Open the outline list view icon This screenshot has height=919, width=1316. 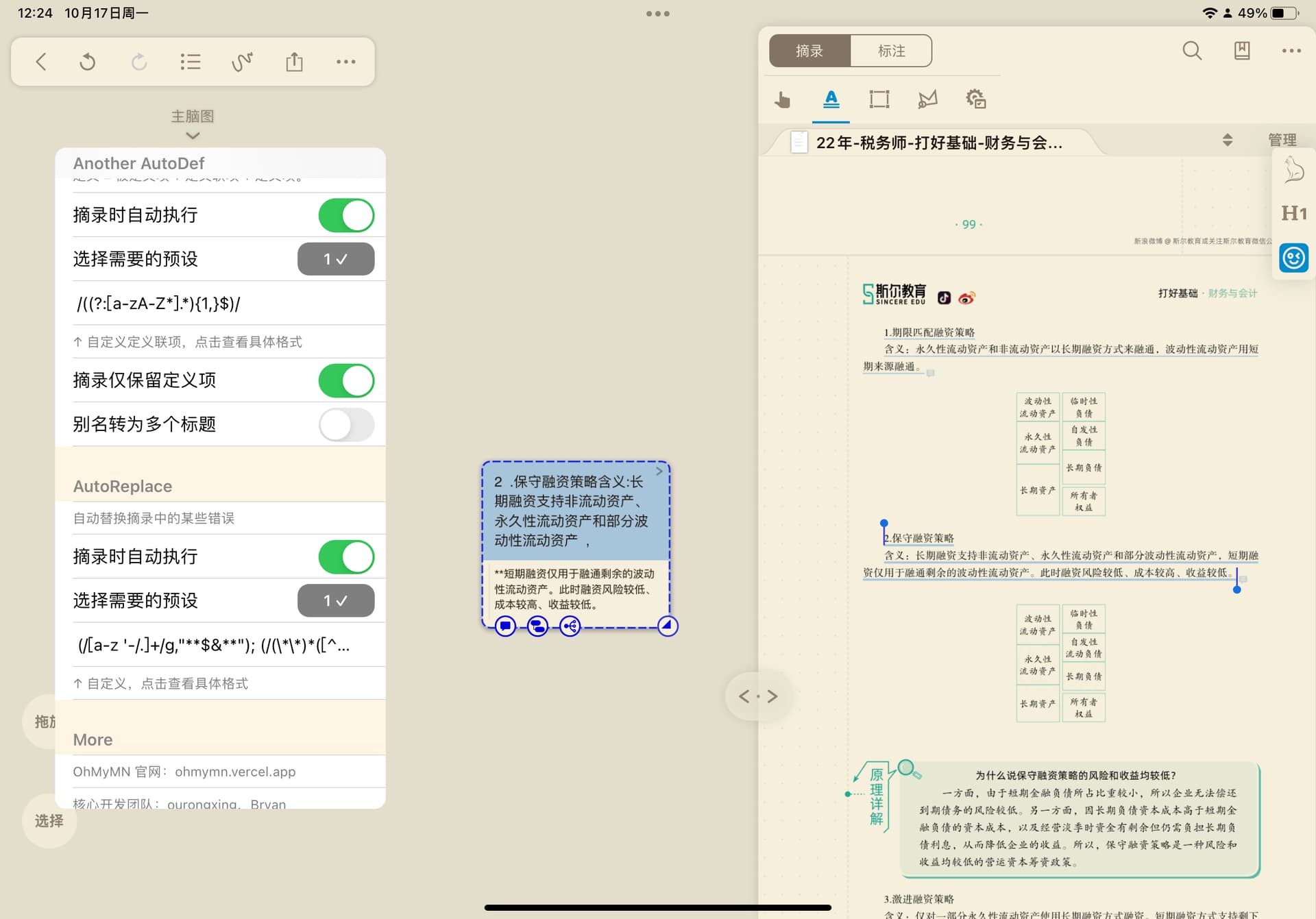coord(191,62)
